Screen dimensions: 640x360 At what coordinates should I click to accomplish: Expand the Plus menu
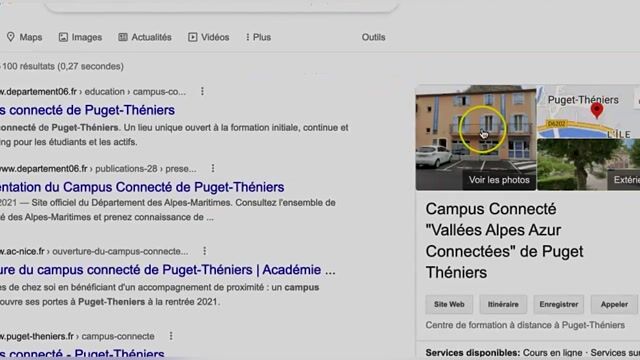(258, 37)
